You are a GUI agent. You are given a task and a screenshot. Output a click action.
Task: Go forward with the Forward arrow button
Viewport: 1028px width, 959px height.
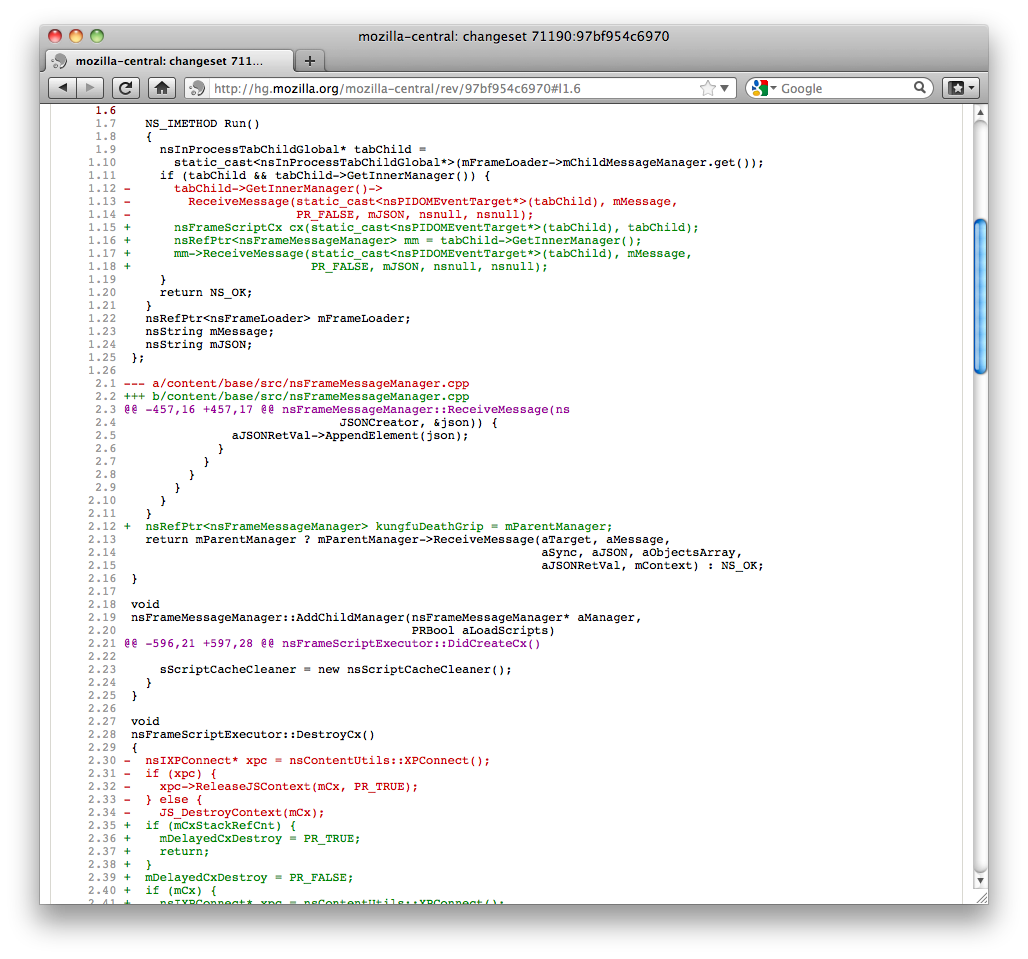point(90,88)
